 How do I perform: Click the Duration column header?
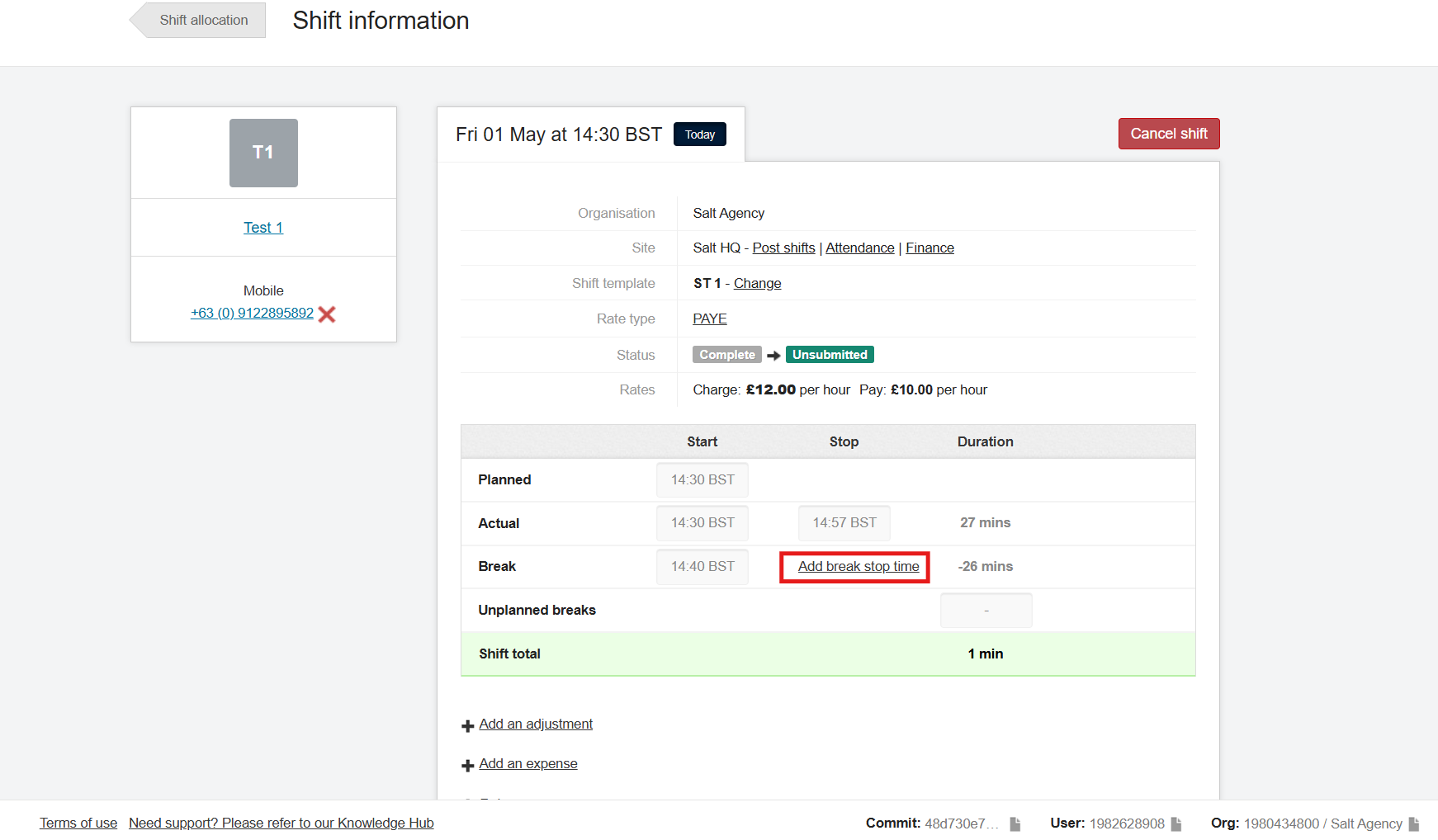(x=986, y=441)
